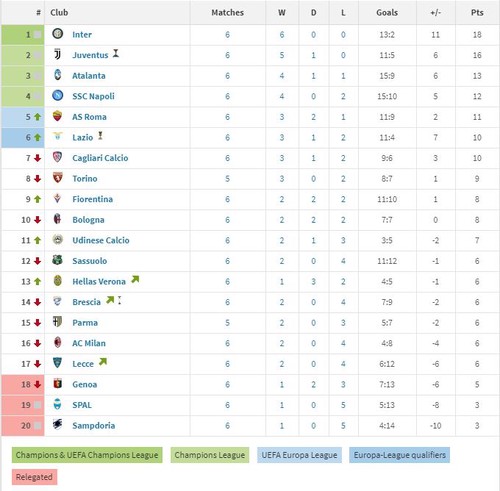Click the green promoted arrow beside Hellas Verona
Image resolution: width=500 pixels, height=491 pixels.
point(135,279)
